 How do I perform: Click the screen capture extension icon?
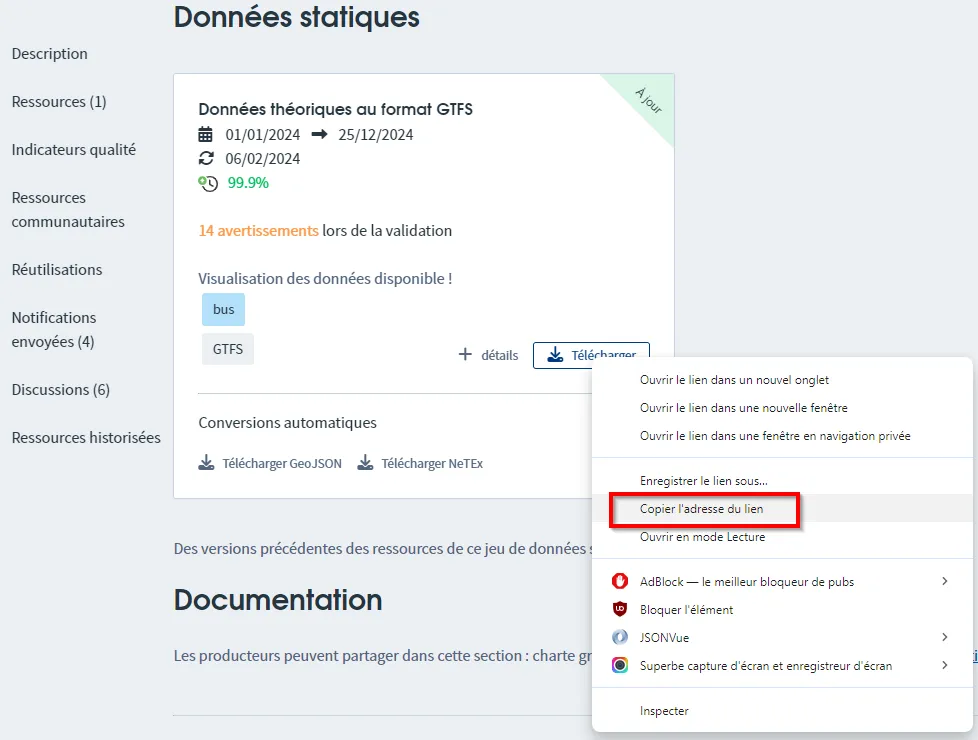tap(619, 665)
